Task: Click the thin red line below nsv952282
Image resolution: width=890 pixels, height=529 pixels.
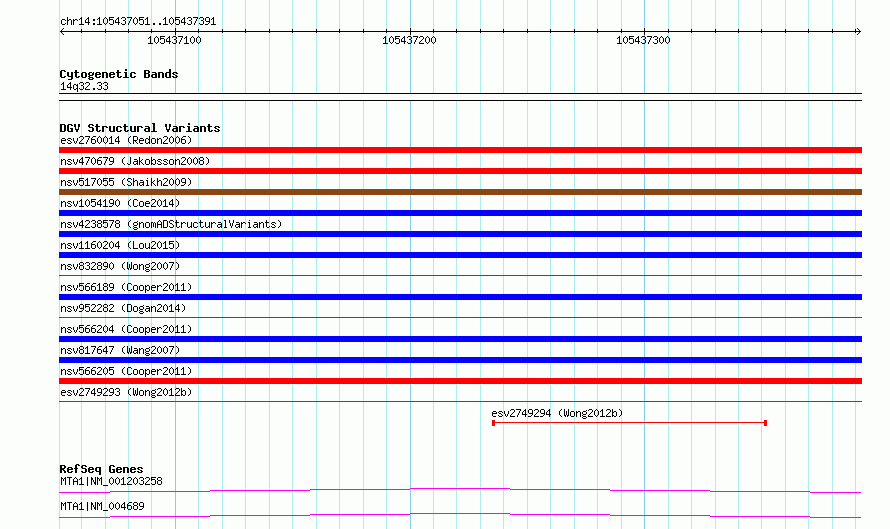Action: click(x=460, y=318)
